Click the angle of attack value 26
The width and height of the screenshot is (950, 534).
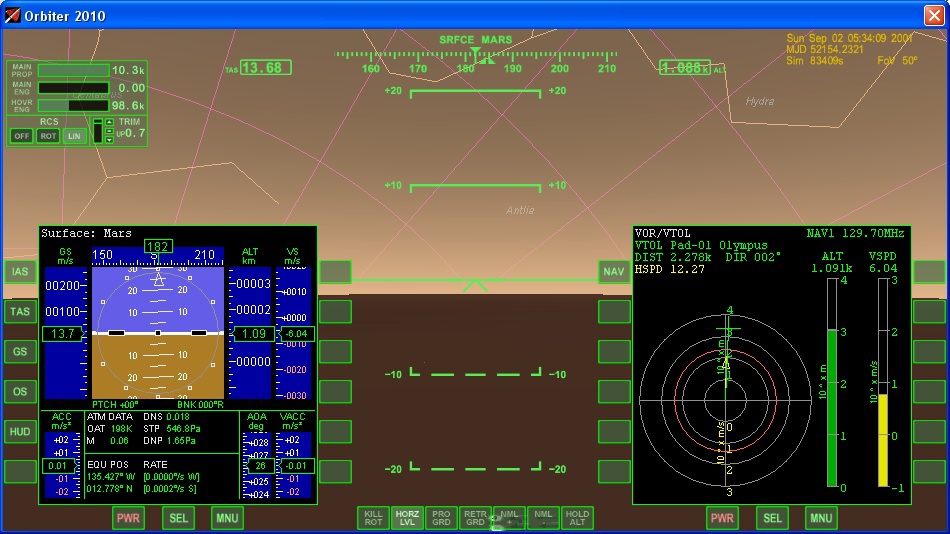tap(261, 466)
